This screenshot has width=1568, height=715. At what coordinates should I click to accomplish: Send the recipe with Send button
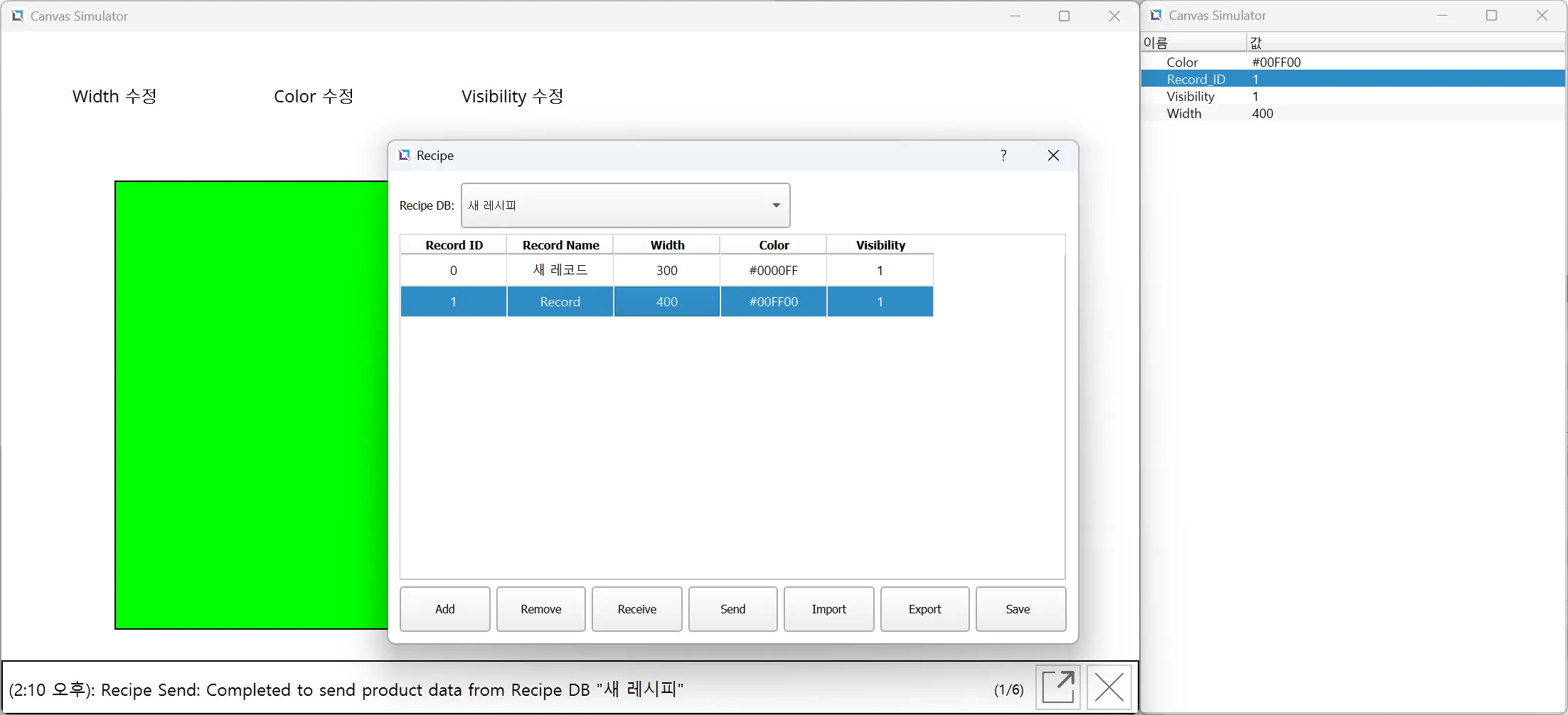732,609
